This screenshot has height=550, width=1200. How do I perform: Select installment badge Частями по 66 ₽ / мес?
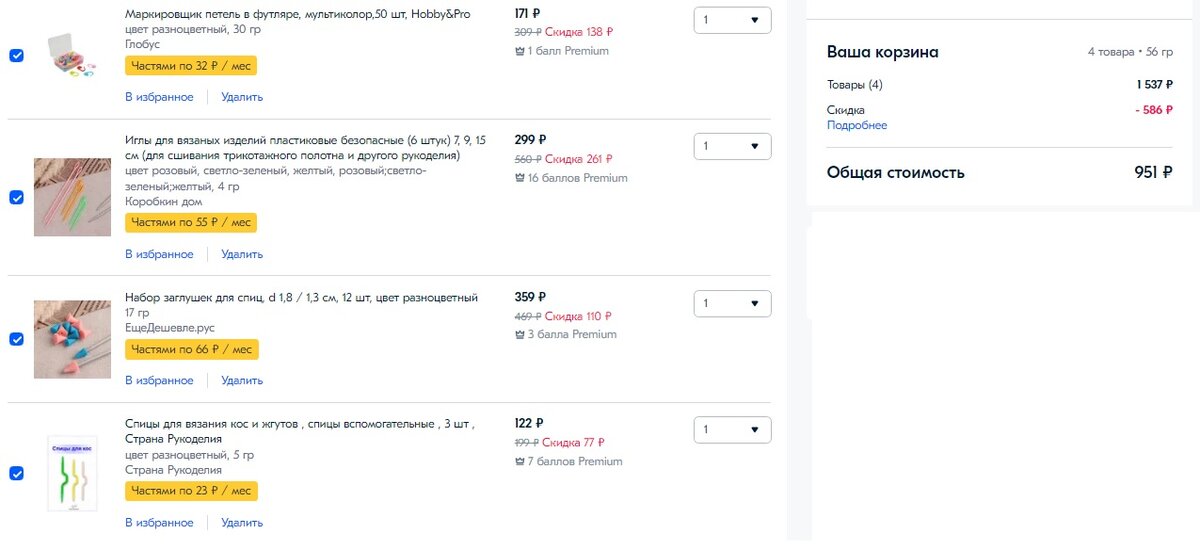coord(191,349)
